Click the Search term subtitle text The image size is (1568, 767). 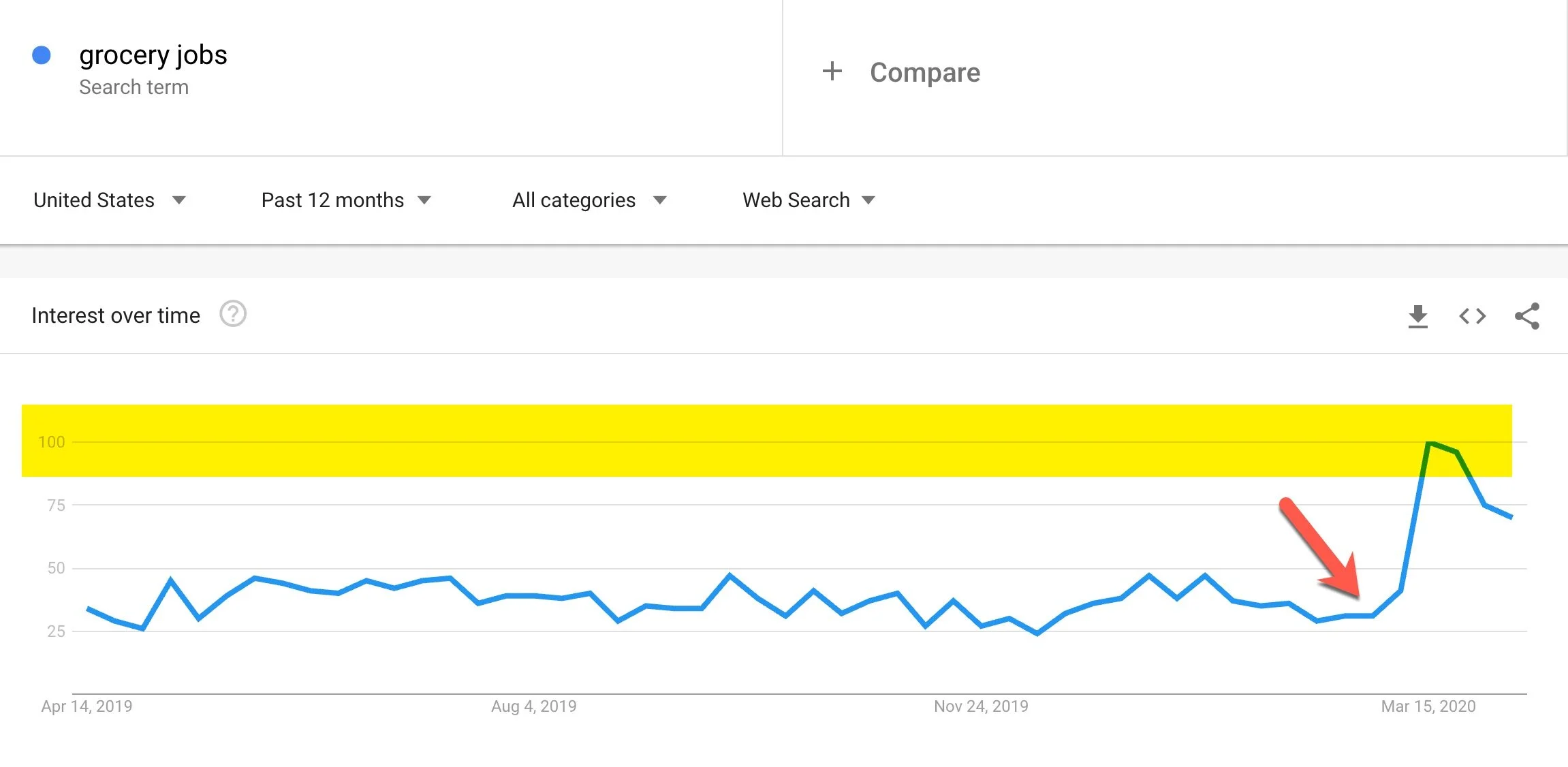[x=134, y=87]
